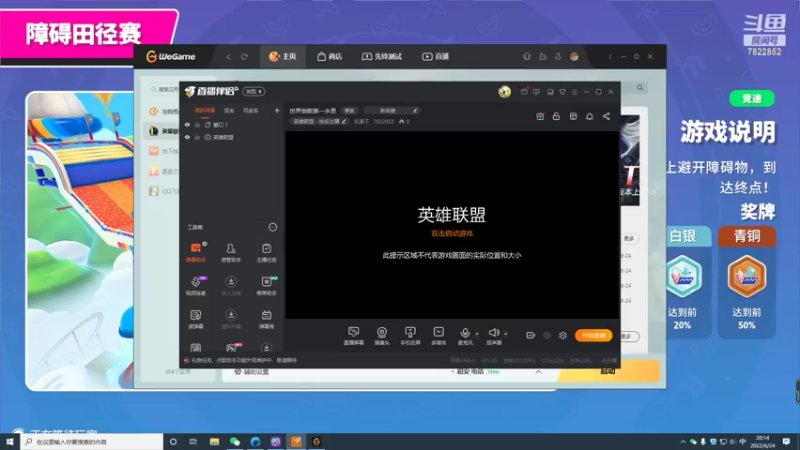Click the unlock icon in stream header
This screenshot has width=800, height=450.
click(x=556, y=116)
